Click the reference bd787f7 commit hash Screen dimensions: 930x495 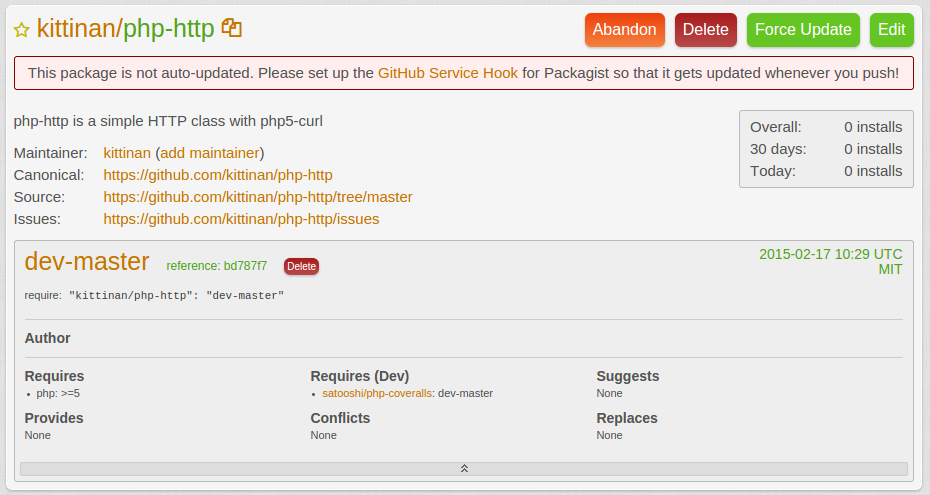point(216,266)
